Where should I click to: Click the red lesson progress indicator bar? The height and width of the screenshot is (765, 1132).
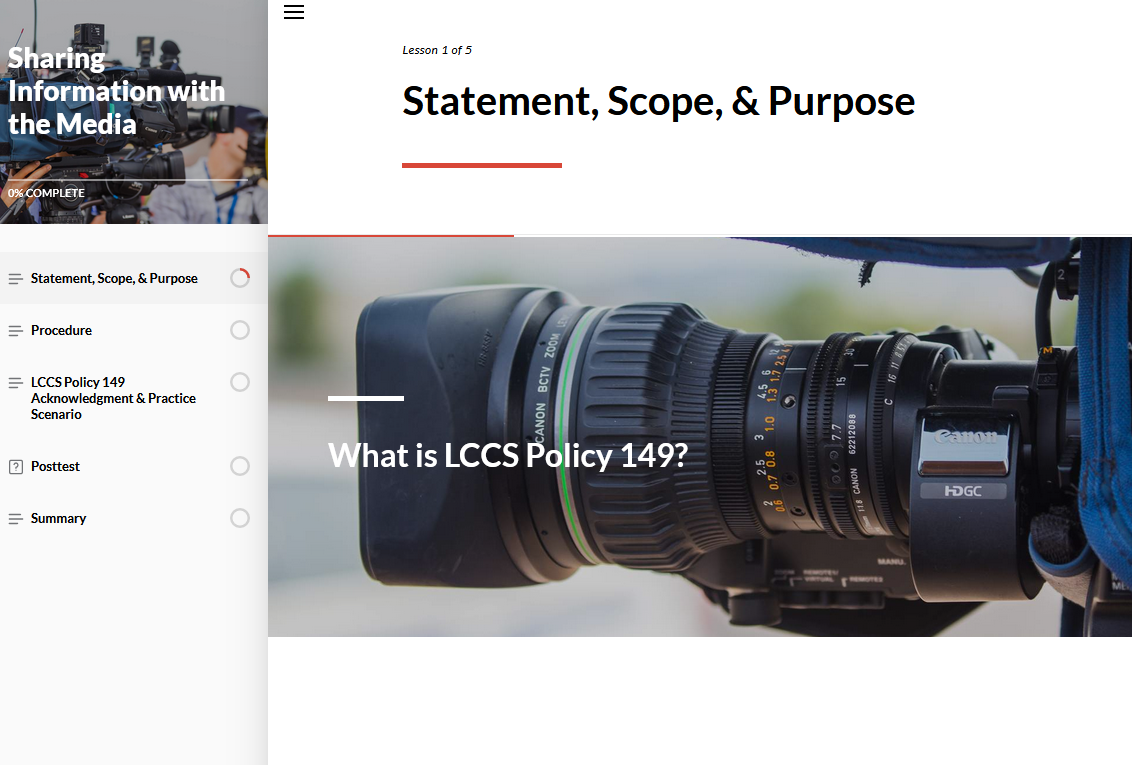[391, 235]
